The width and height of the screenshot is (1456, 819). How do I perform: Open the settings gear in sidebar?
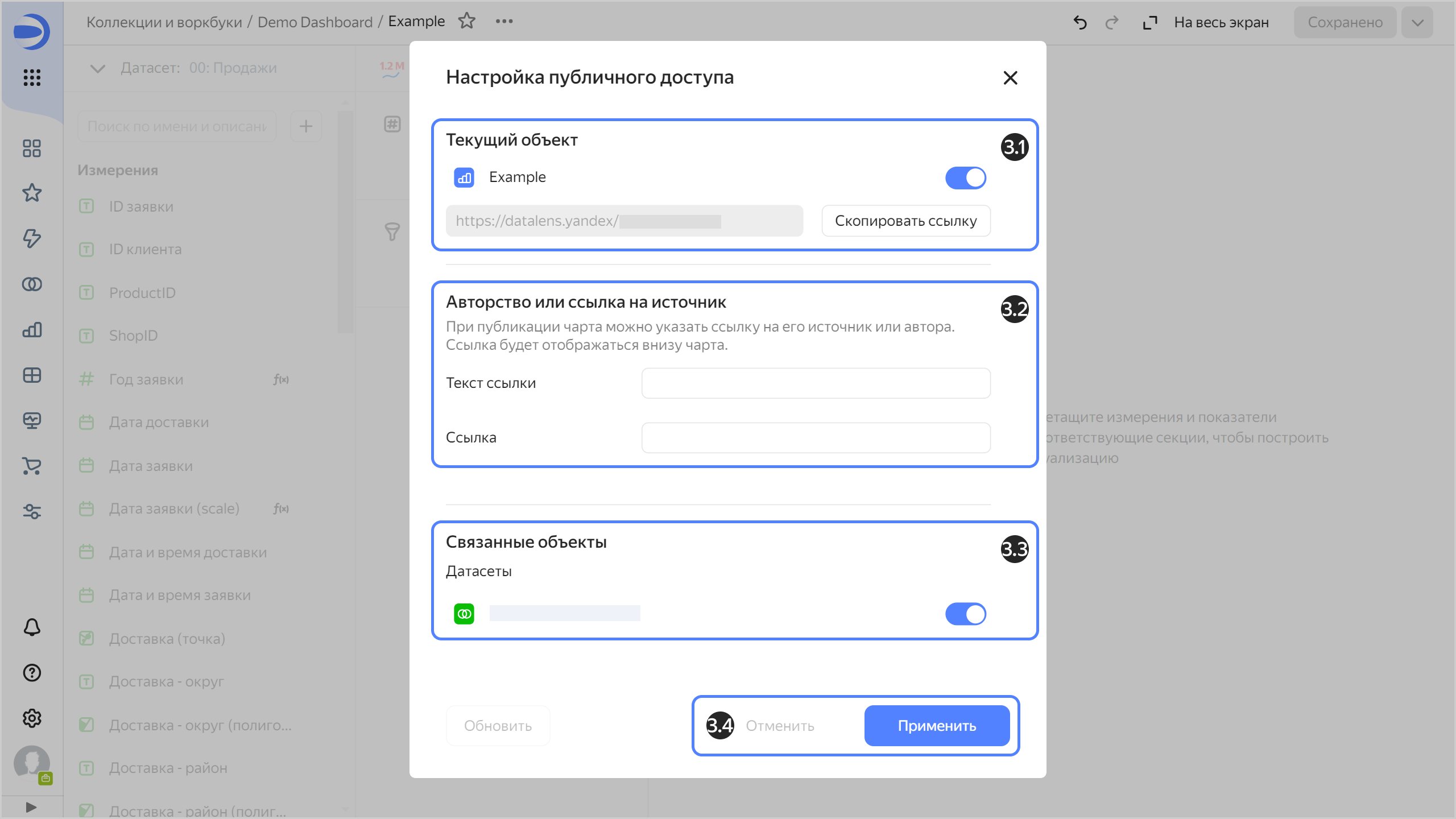click(32, 718)
